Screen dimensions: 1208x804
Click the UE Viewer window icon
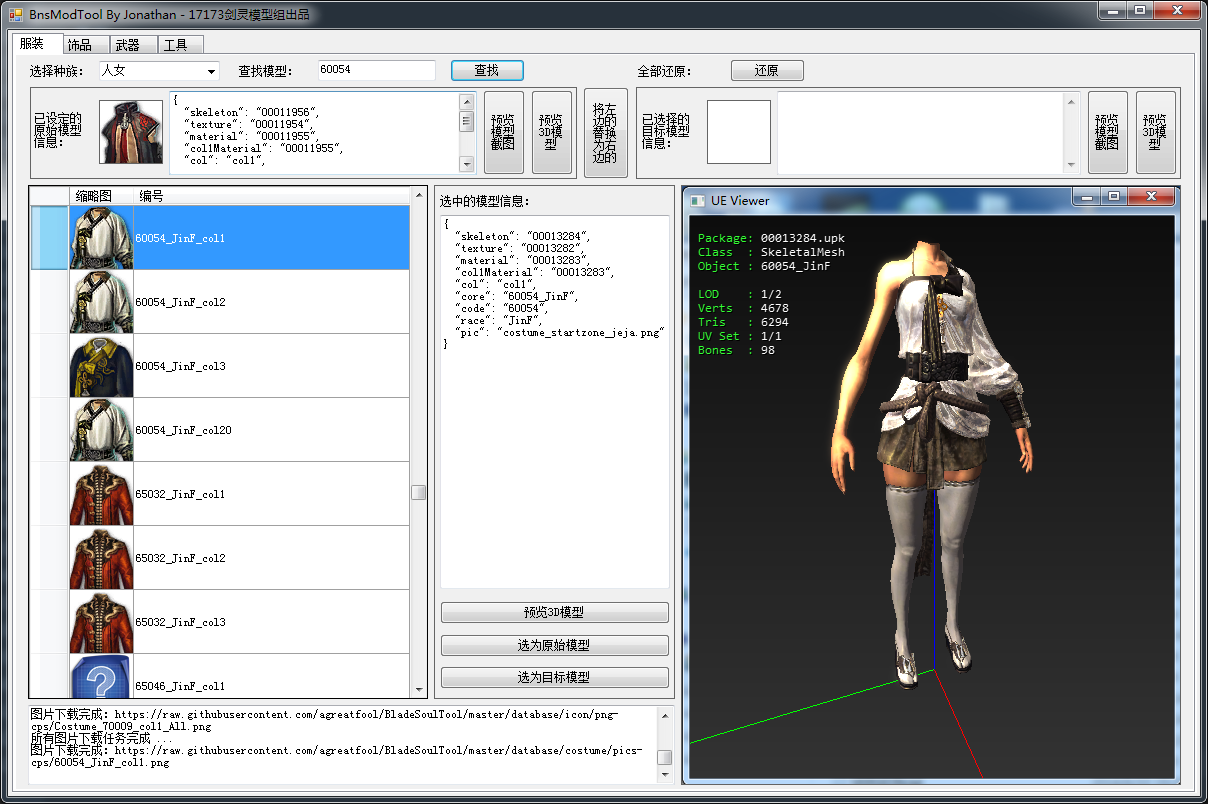[698, 200]
